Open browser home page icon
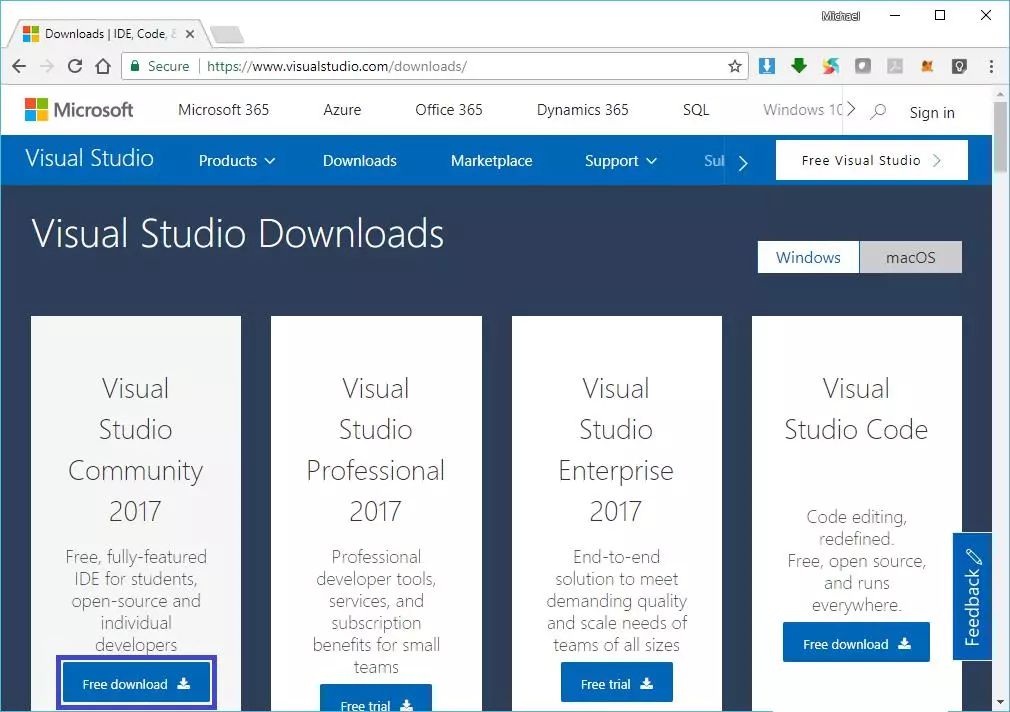Image resolution: width=1010 pixels, height=712 pixels. (102, 66)
